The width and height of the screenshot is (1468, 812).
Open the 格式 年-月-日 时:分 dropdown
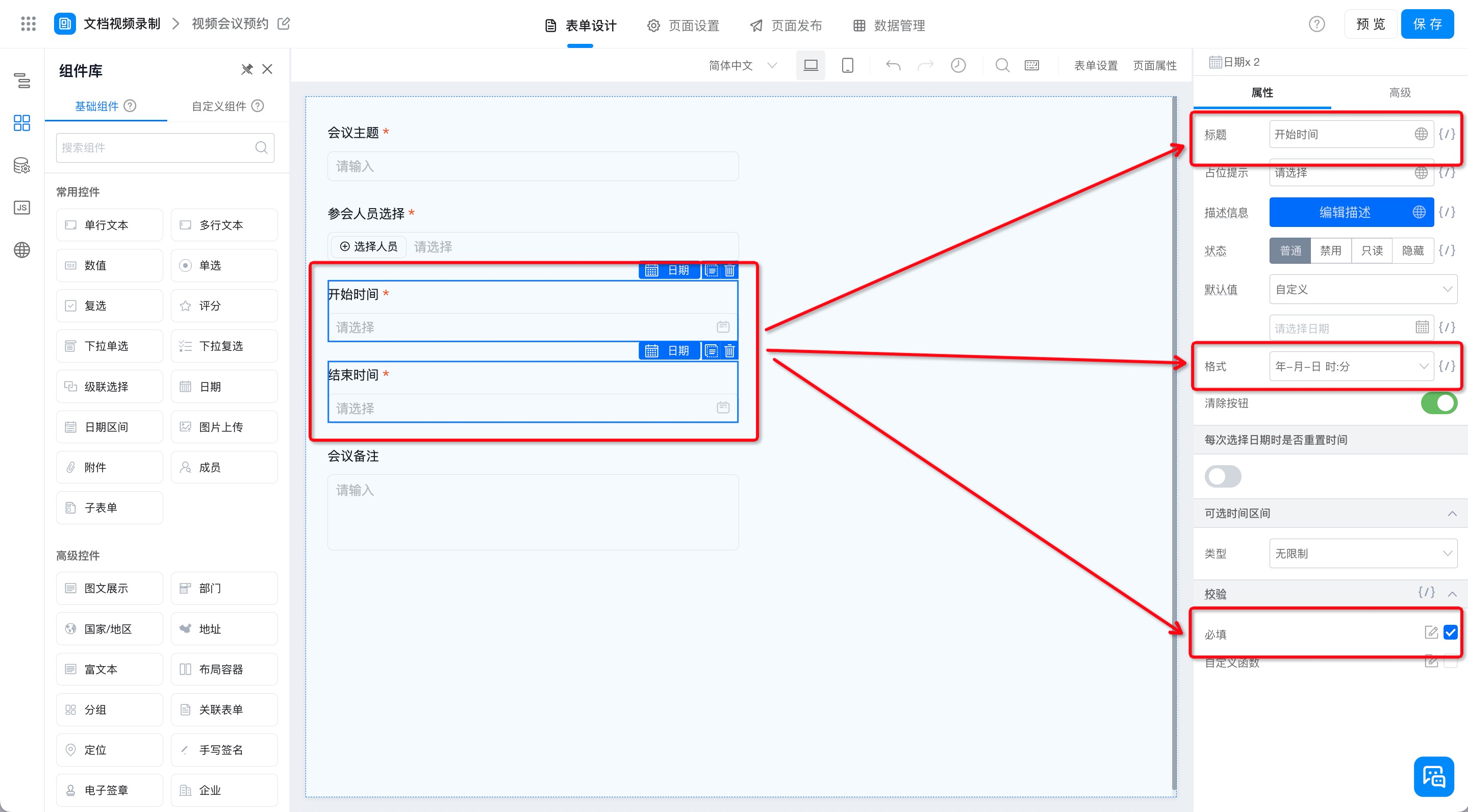(x=1351, y=366)
